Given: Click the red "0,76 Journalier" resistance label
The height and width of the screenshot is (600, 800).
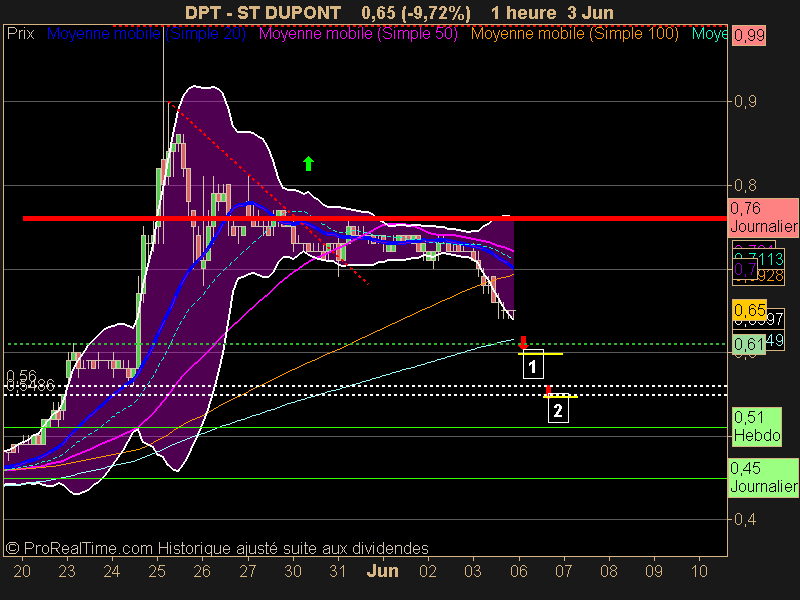Looking at the screenshot, I should click(x=763, y=217).
